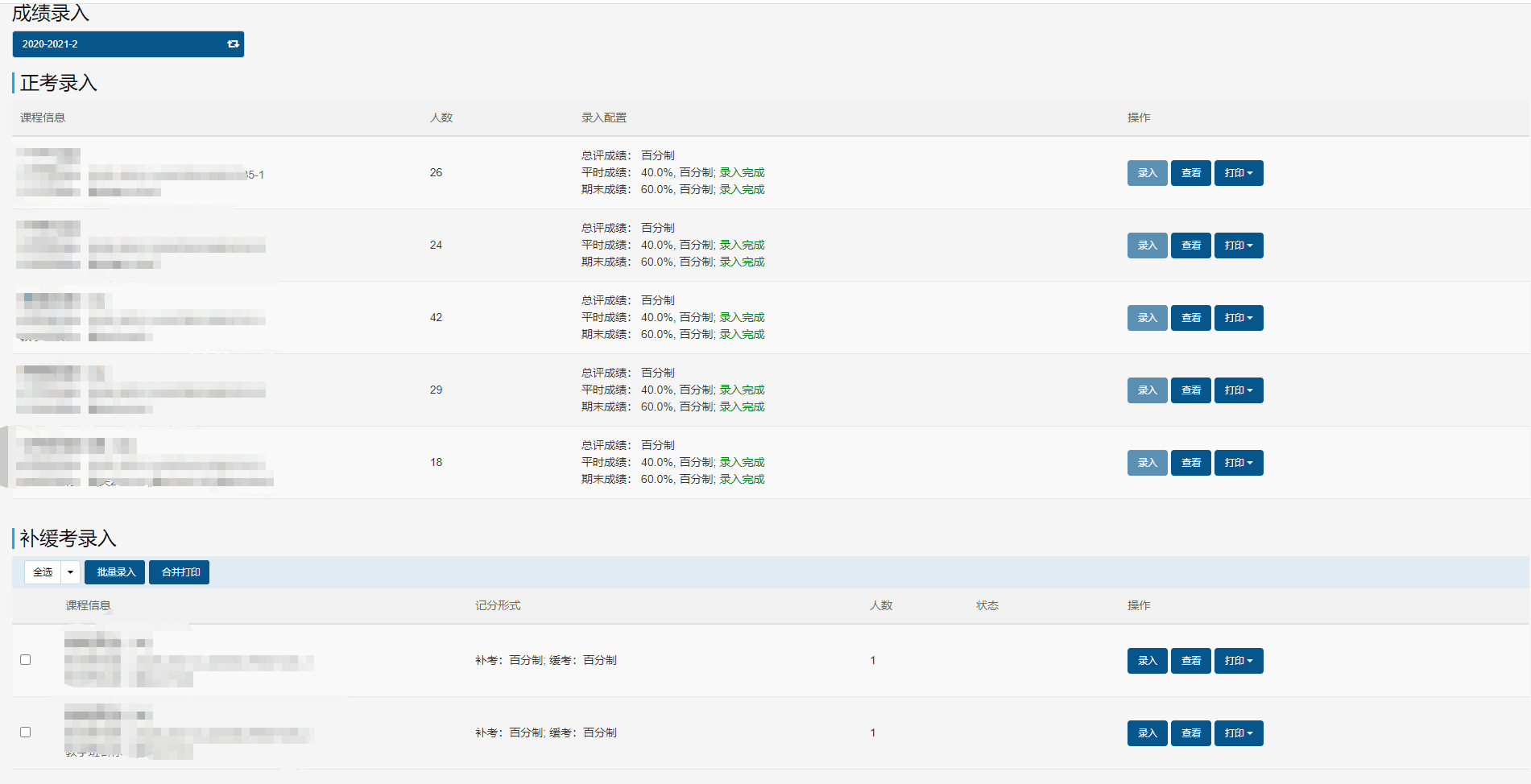
Task: Click the semester switch icon beside 2020-2021-2
Action: point(233,44)
